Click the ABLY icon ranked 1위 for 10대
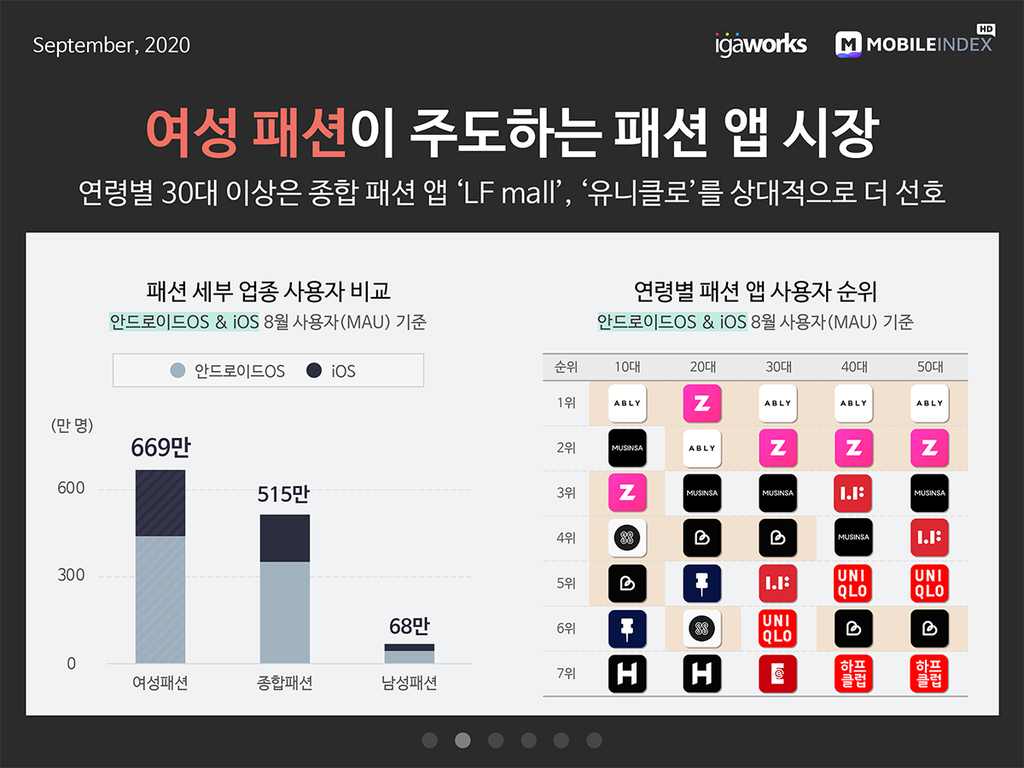This screenshot has width=1024, height=768. click(627, 403)
